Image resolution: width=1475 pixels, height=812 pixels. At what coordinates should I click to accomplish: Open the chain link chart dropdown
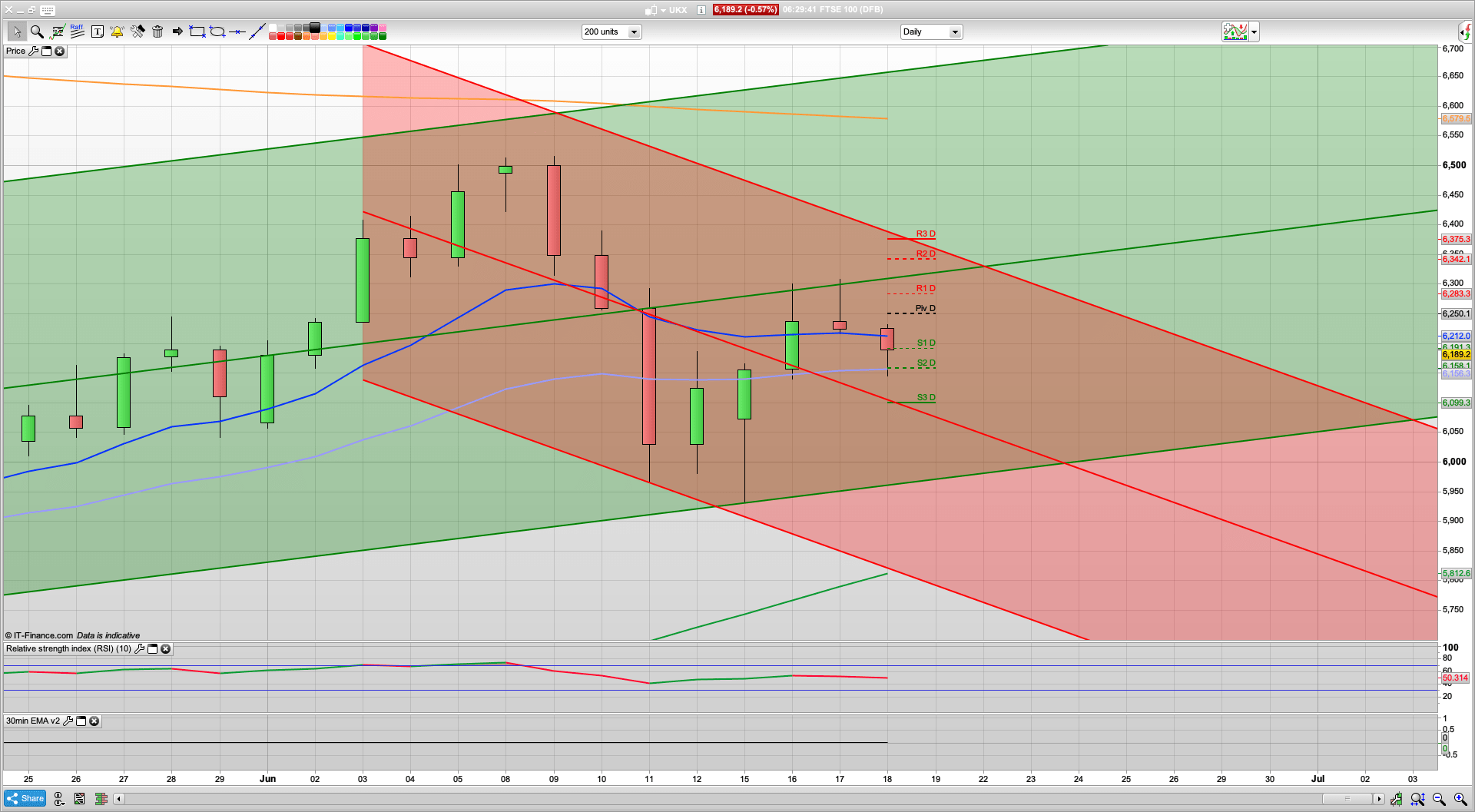[x=59, y=799]
